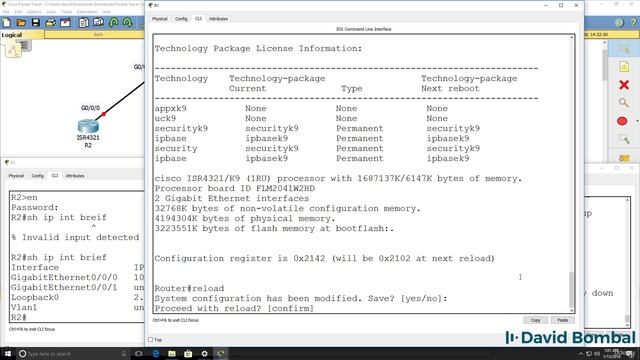Switch to Physical tab in R1 window
640x360 pixels.
click(160, 19)
